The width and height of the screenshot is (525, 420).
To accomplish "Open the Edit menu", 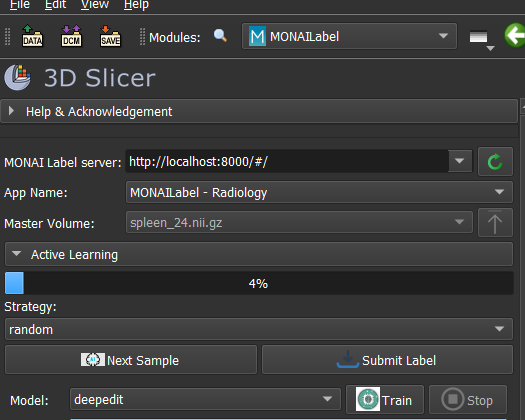I will 55,5.
